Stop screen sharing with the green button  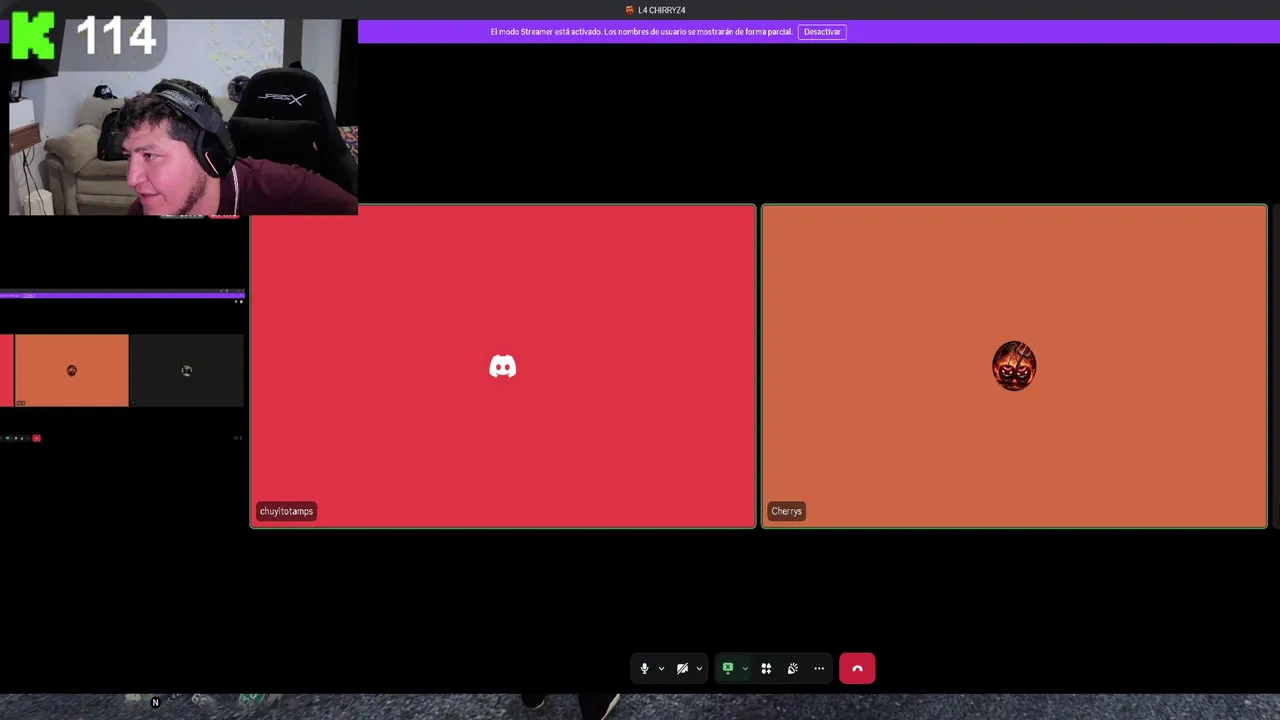[728, 668]
